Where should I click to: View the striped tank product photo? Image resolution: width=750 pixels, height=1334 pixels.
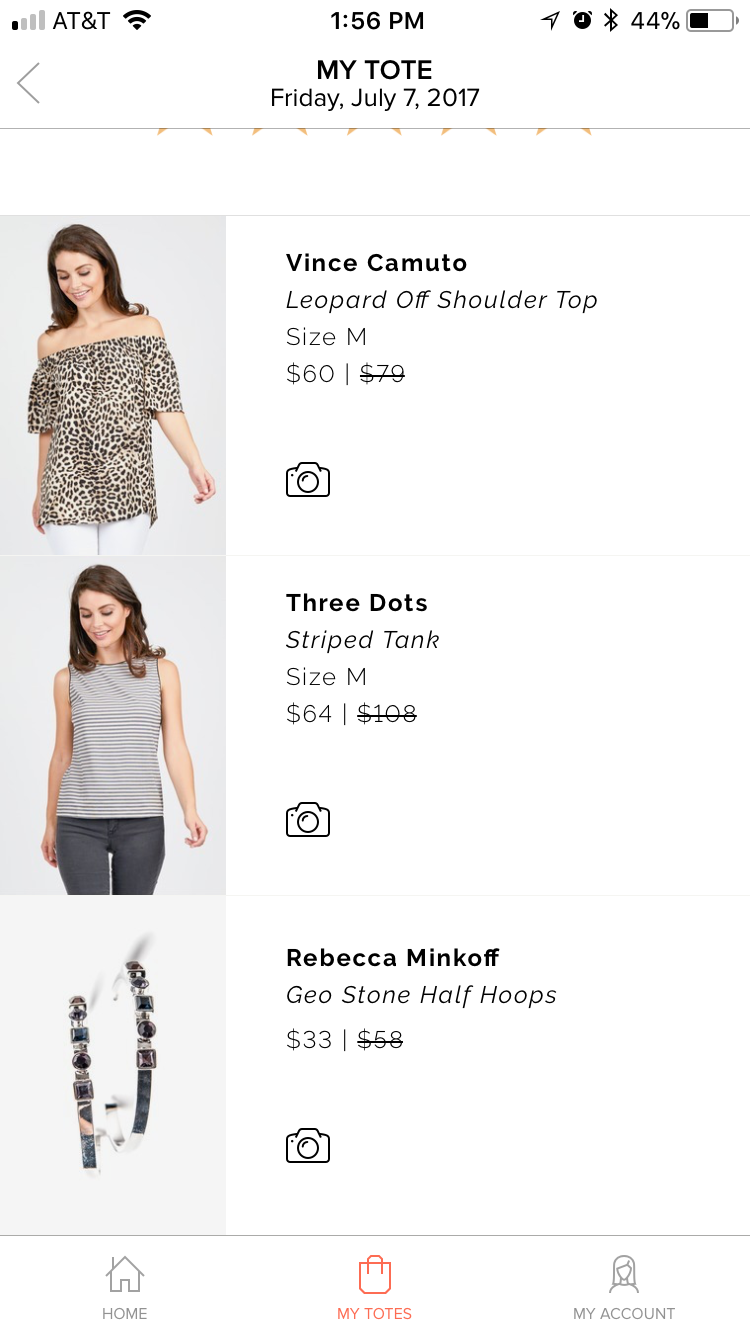pos(113,725)
